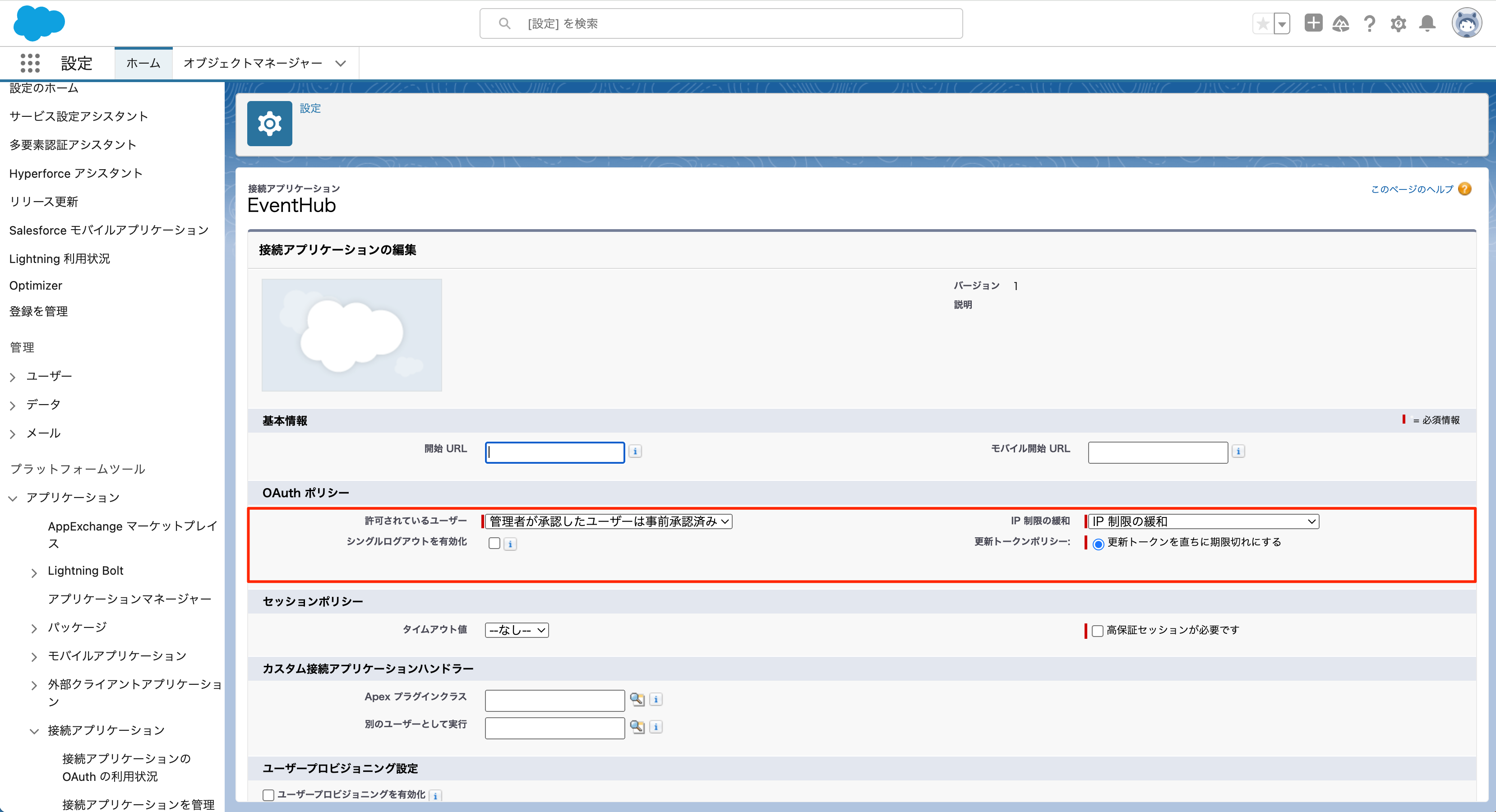Click the blue Setup gear tile icon
The image size is (1496, 812).
tap(269, 123)
